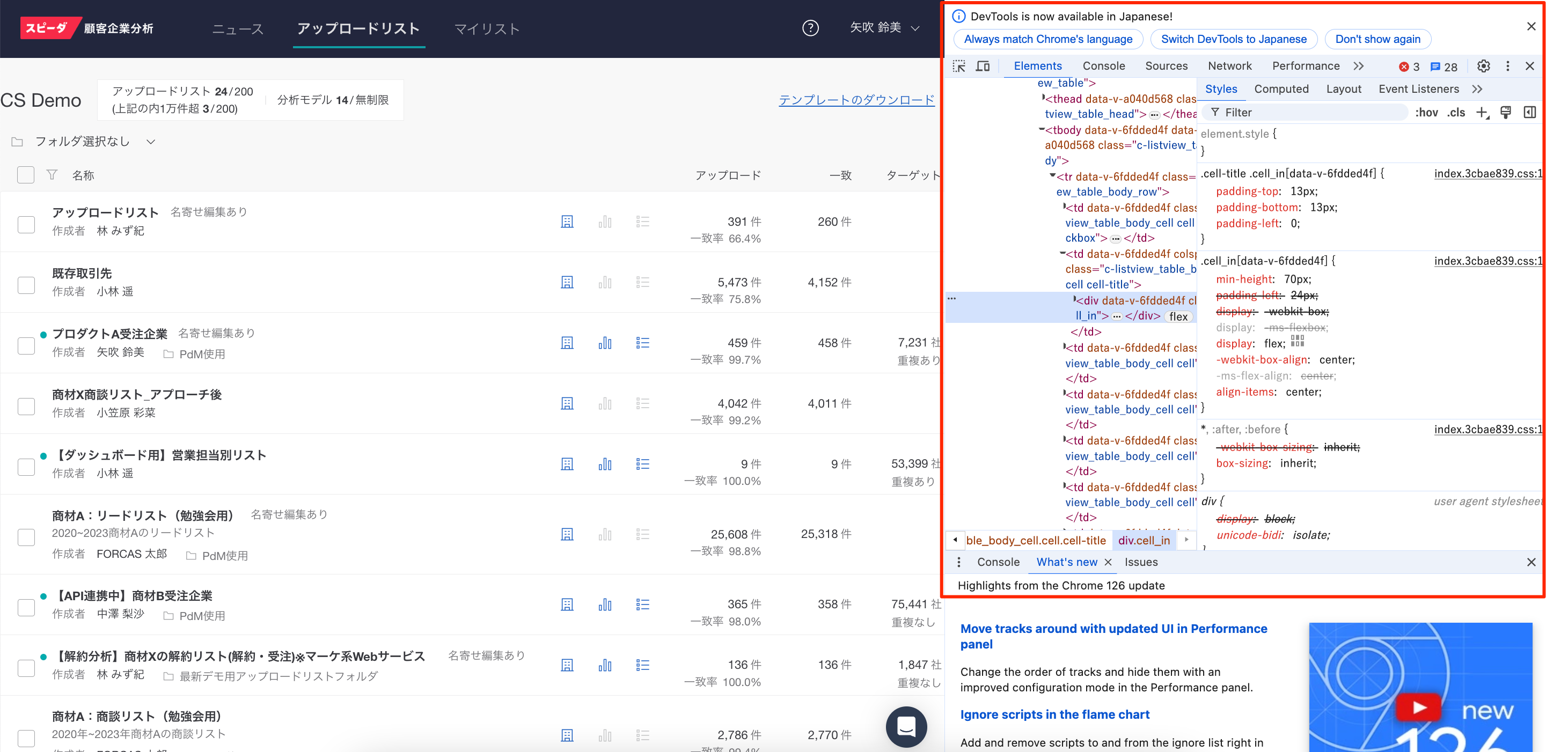Toggle the device toolbar icon
This screenshot has width=1568, height=752.
[983, 66]
